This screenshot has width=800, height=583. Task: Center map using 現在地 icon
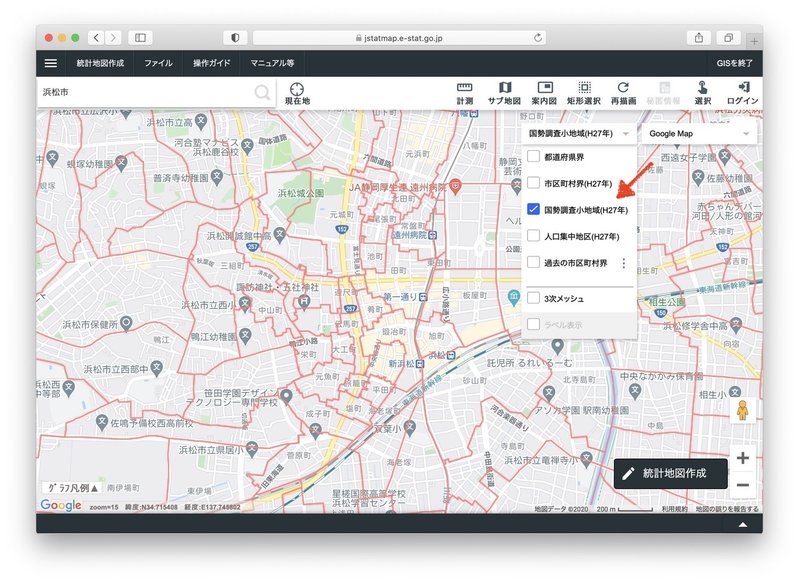coord(297,94)
